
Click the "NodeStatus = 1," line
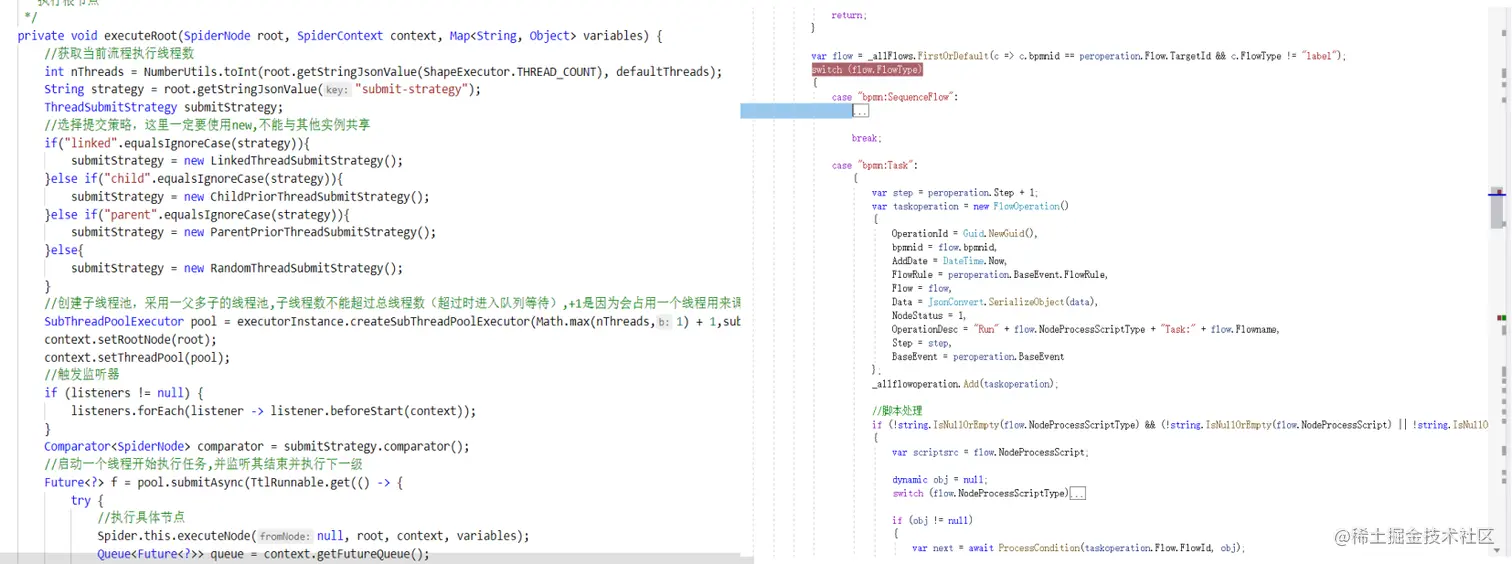pos(929,315)
